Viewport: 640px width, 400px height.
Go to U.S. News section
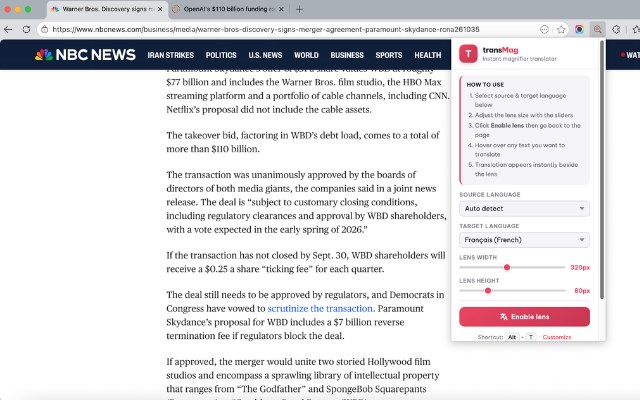265,55
